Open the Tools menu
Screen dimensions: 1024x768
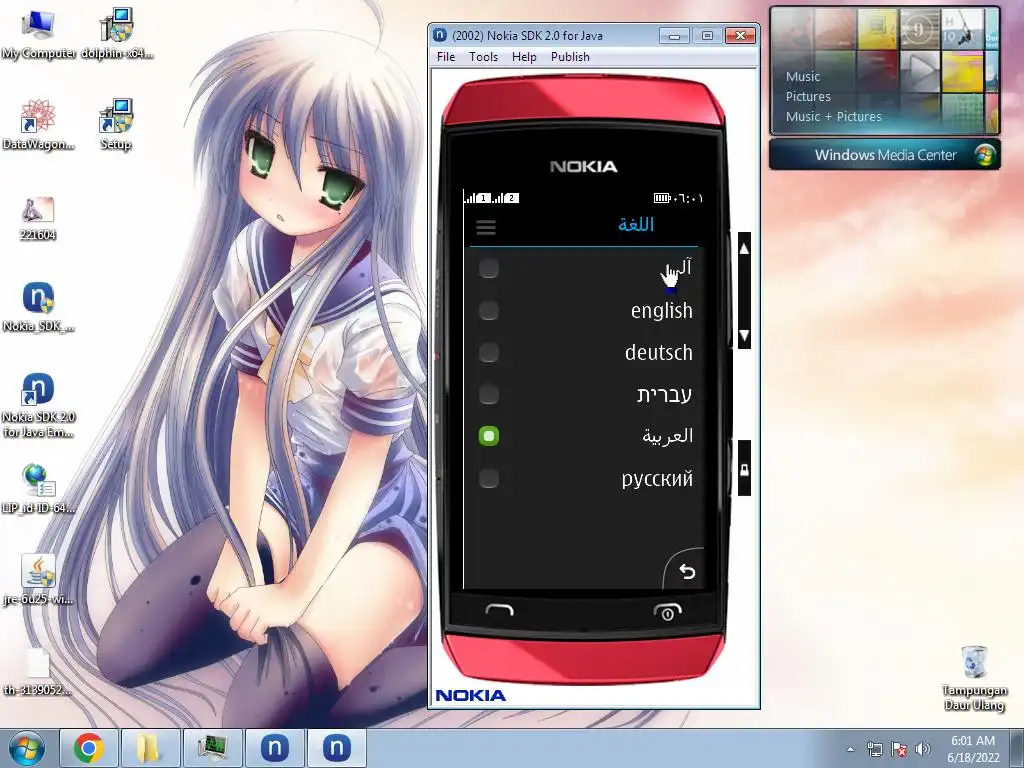[483, 57]
